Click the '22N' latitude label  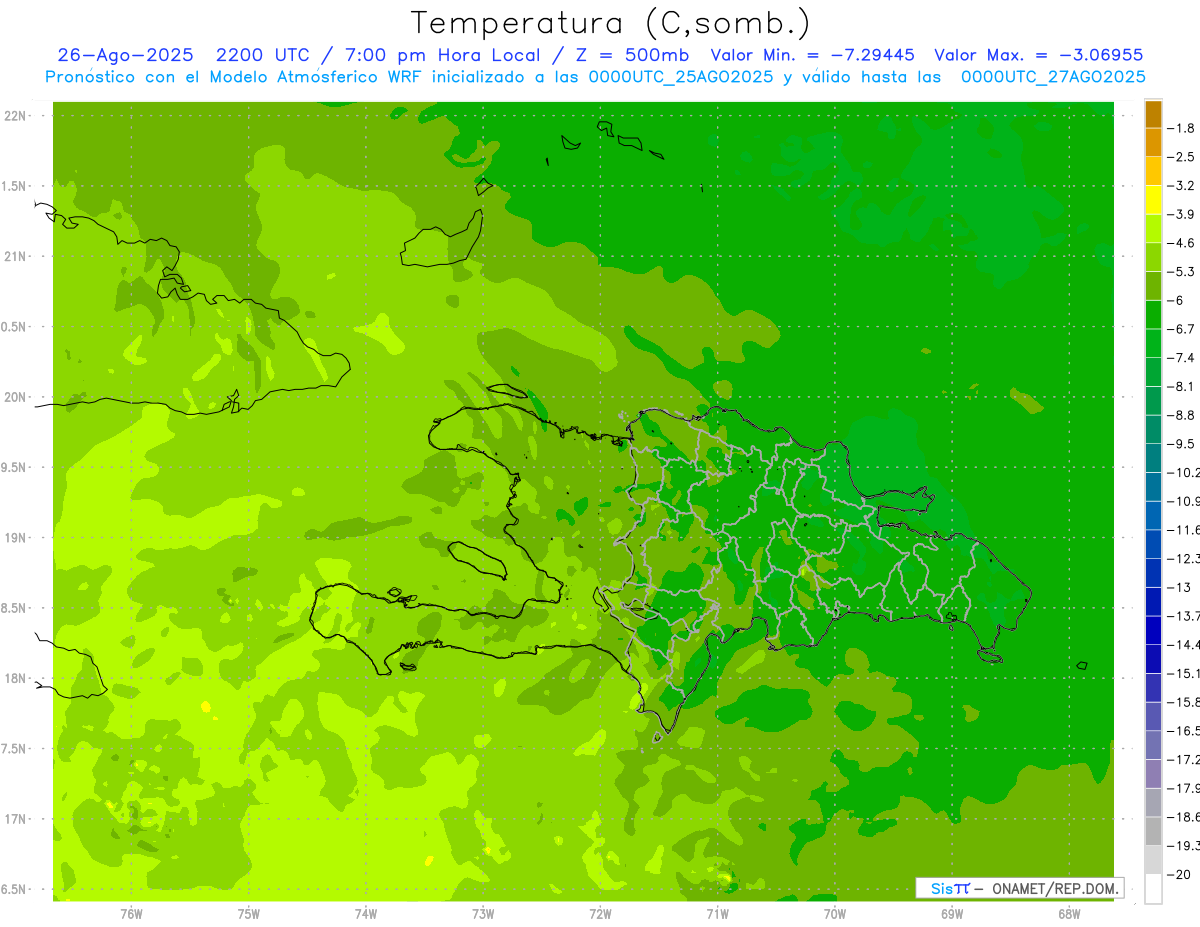(x=15, y=115)
